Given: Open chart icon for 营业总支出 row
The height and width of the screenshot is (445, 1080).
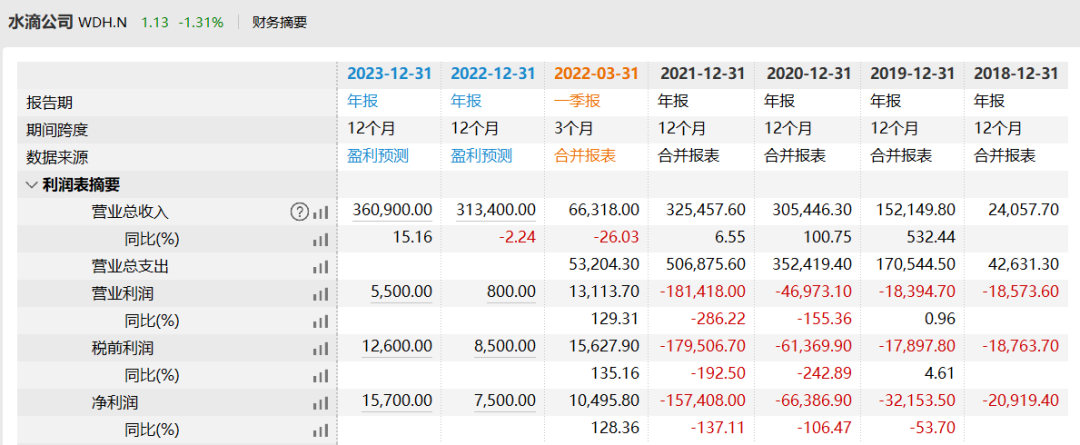Looking at the screenshot, I should (321, 267).
